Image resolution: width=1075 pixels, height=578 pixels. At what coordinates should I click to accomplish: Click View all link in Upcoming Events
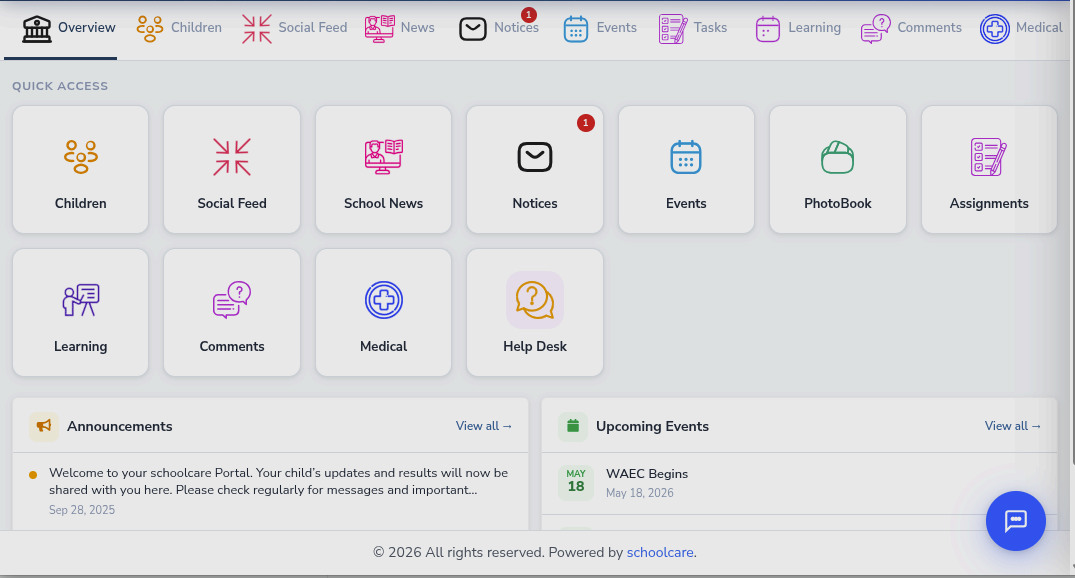click(1013, 426)
